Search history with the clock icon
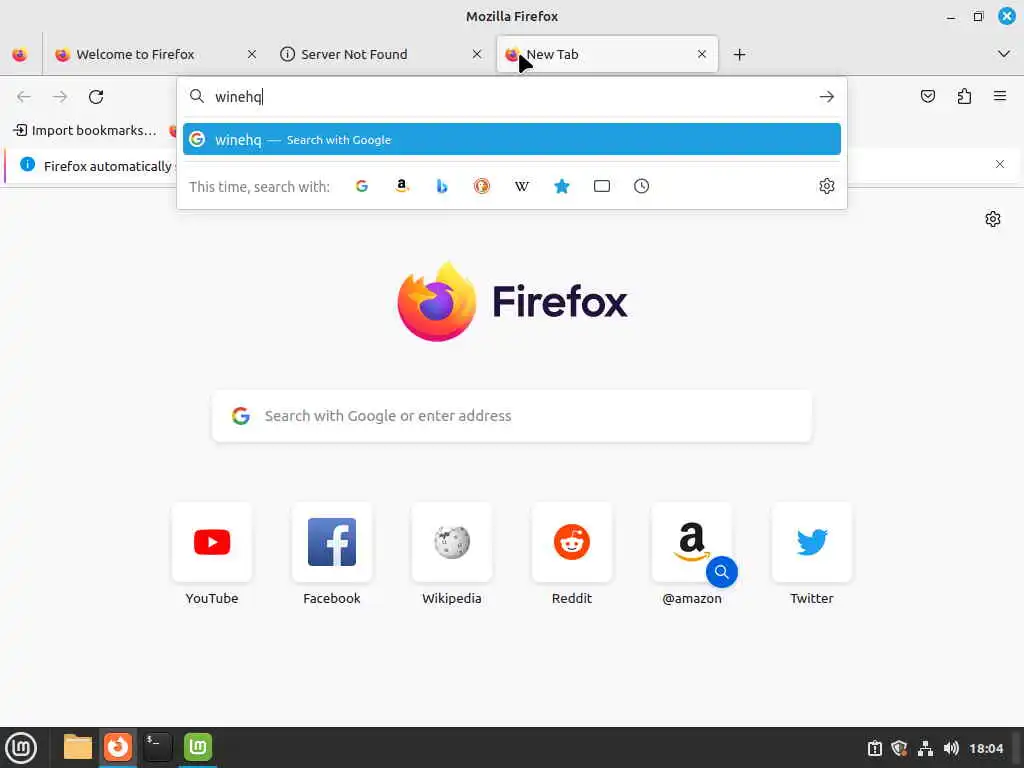The image size is (1024, 768). click(x=641, y=186)
